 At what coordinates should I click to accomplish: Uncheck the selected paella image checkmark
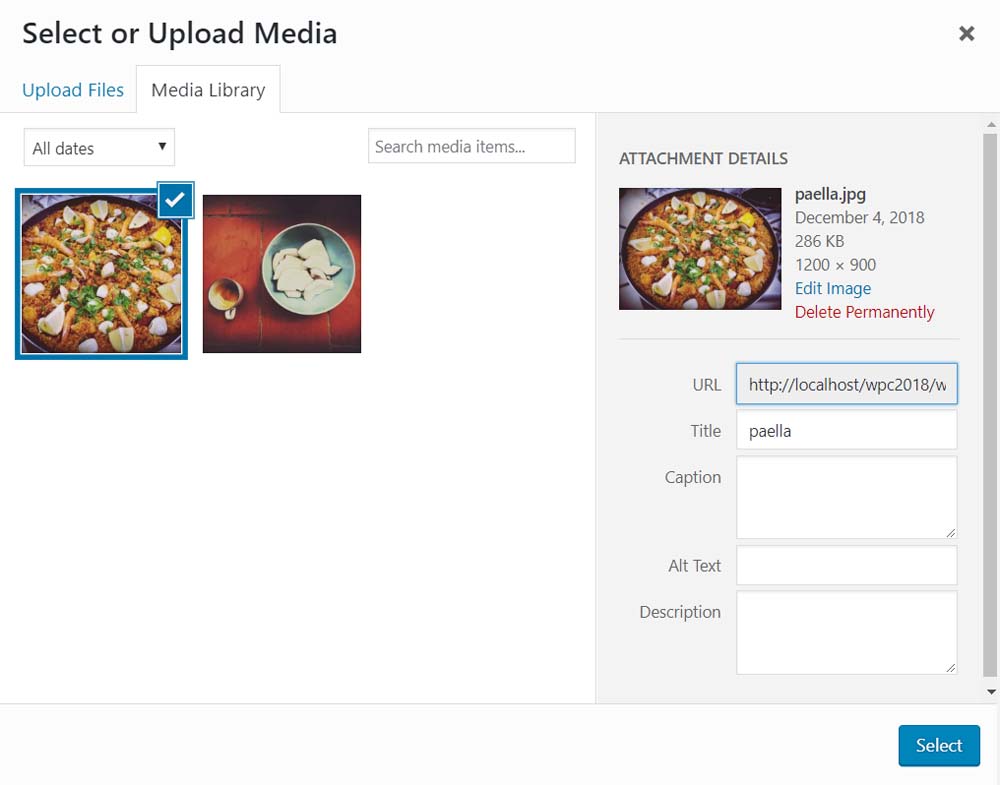[x=175, y=199]
